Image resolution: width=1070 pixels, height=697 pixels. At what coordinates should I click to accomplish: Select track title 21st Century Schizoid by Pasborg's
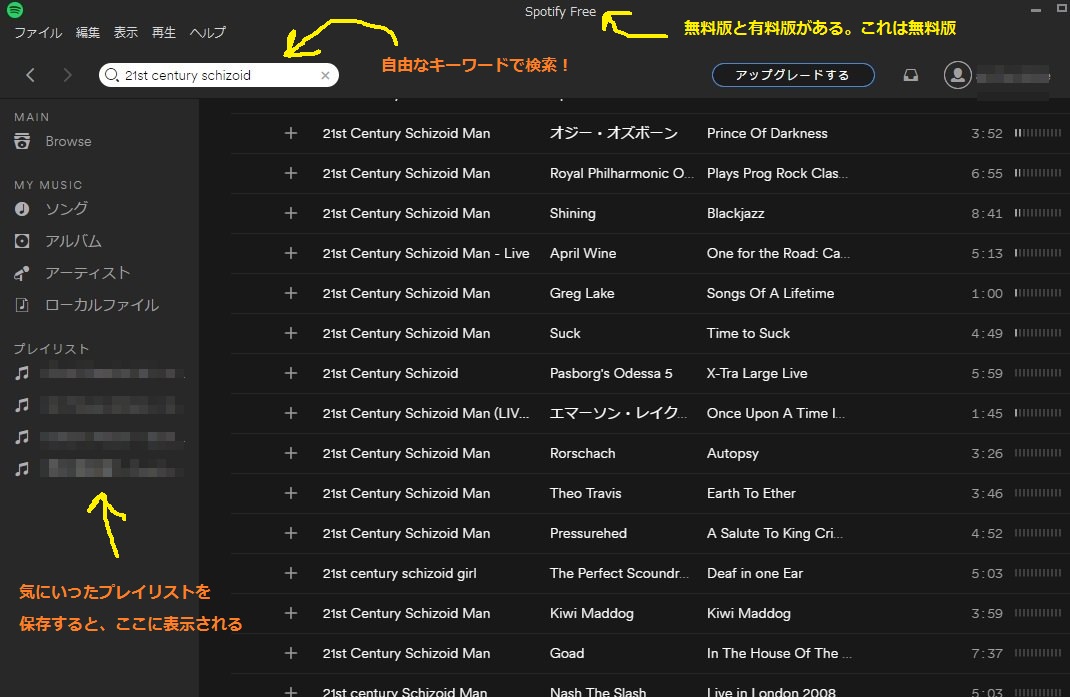(x=390, y=373)
